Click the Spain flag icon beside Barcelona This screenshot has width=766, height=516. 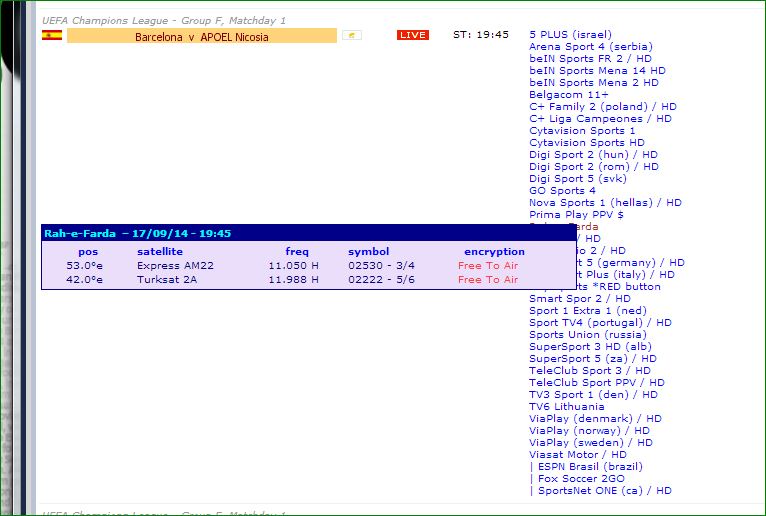[52, 35]
